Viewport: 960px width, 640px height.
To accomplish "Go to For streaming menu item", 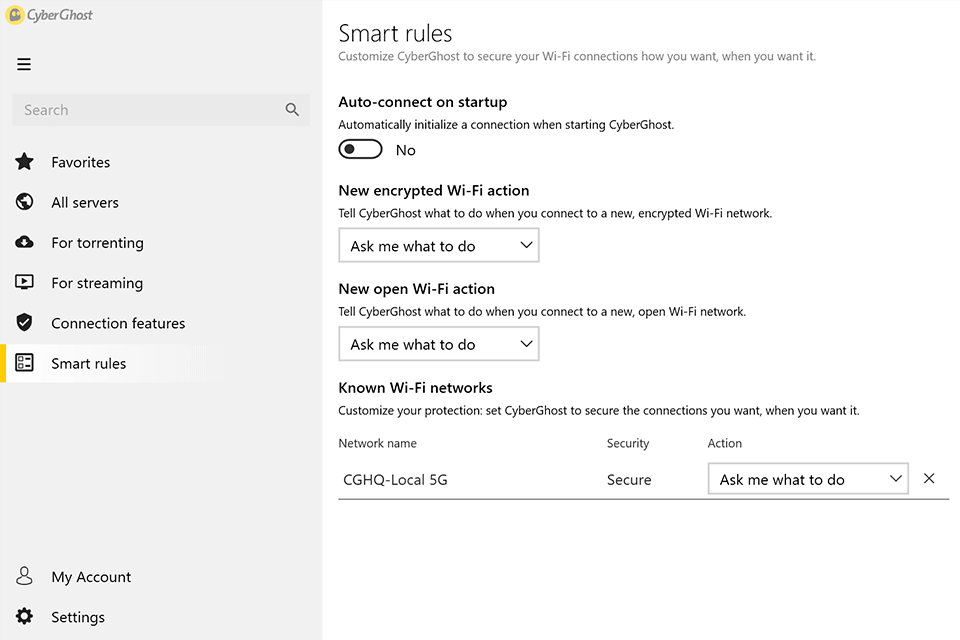I will tap(97, 283).
